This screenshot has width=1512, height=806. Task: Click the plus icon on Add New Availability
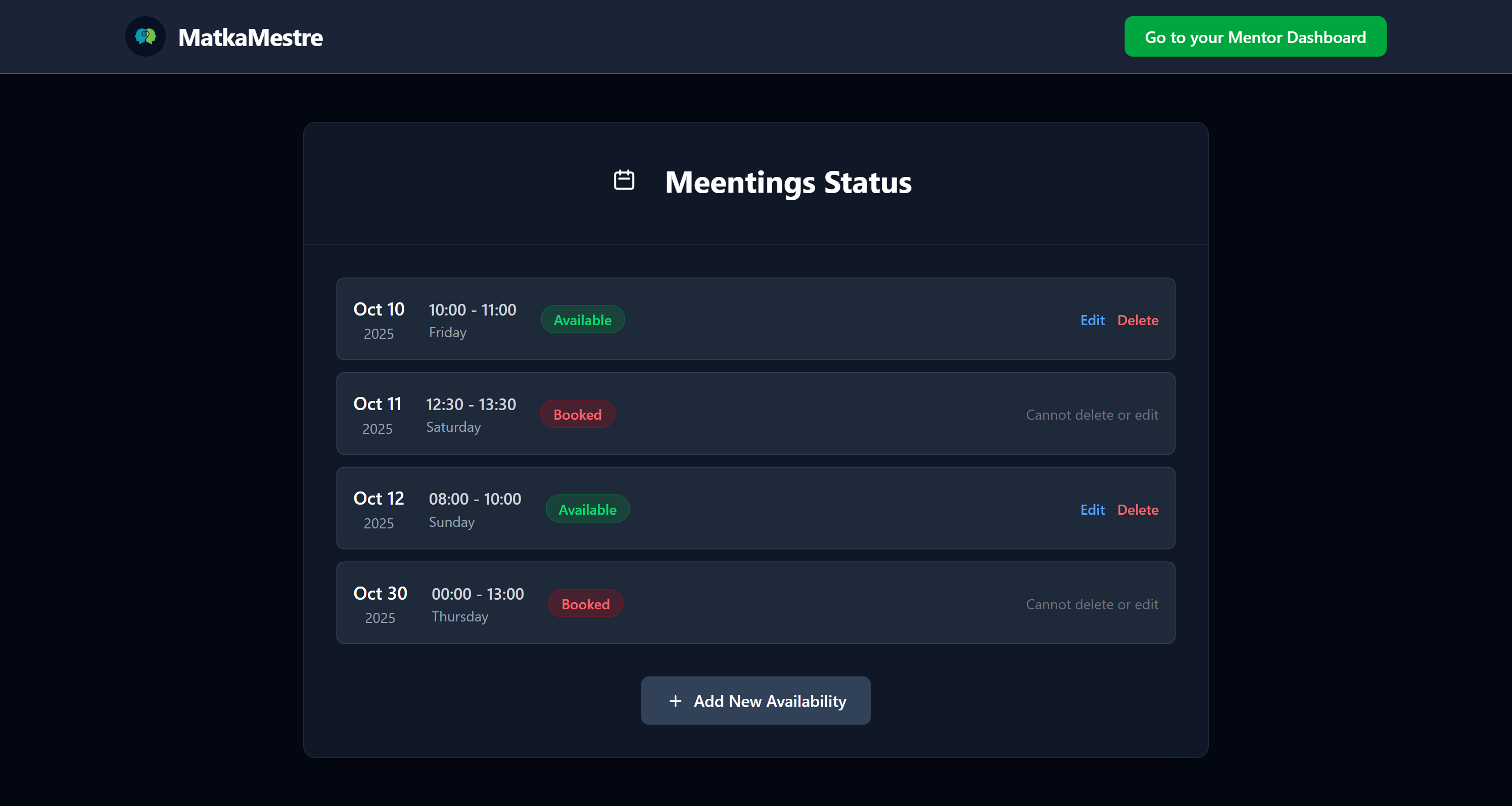675,701
